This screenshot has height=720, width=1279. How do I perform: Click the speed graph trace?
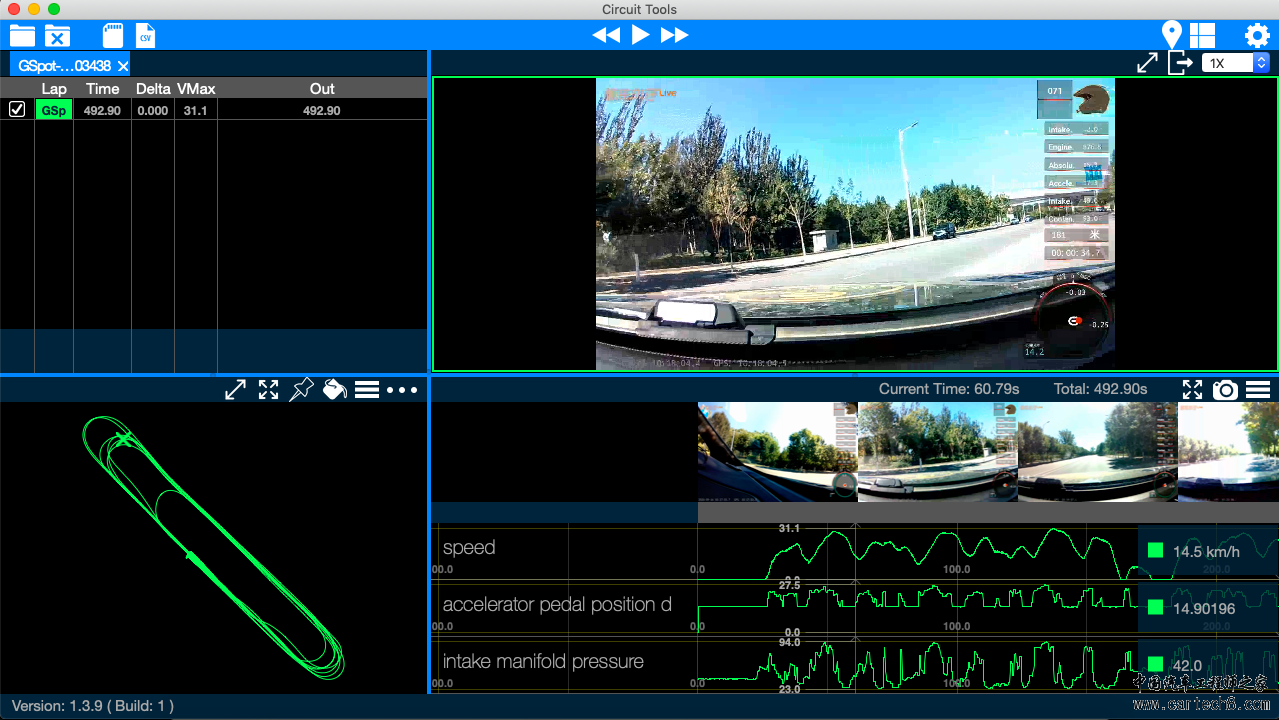(x=950, y=553)
